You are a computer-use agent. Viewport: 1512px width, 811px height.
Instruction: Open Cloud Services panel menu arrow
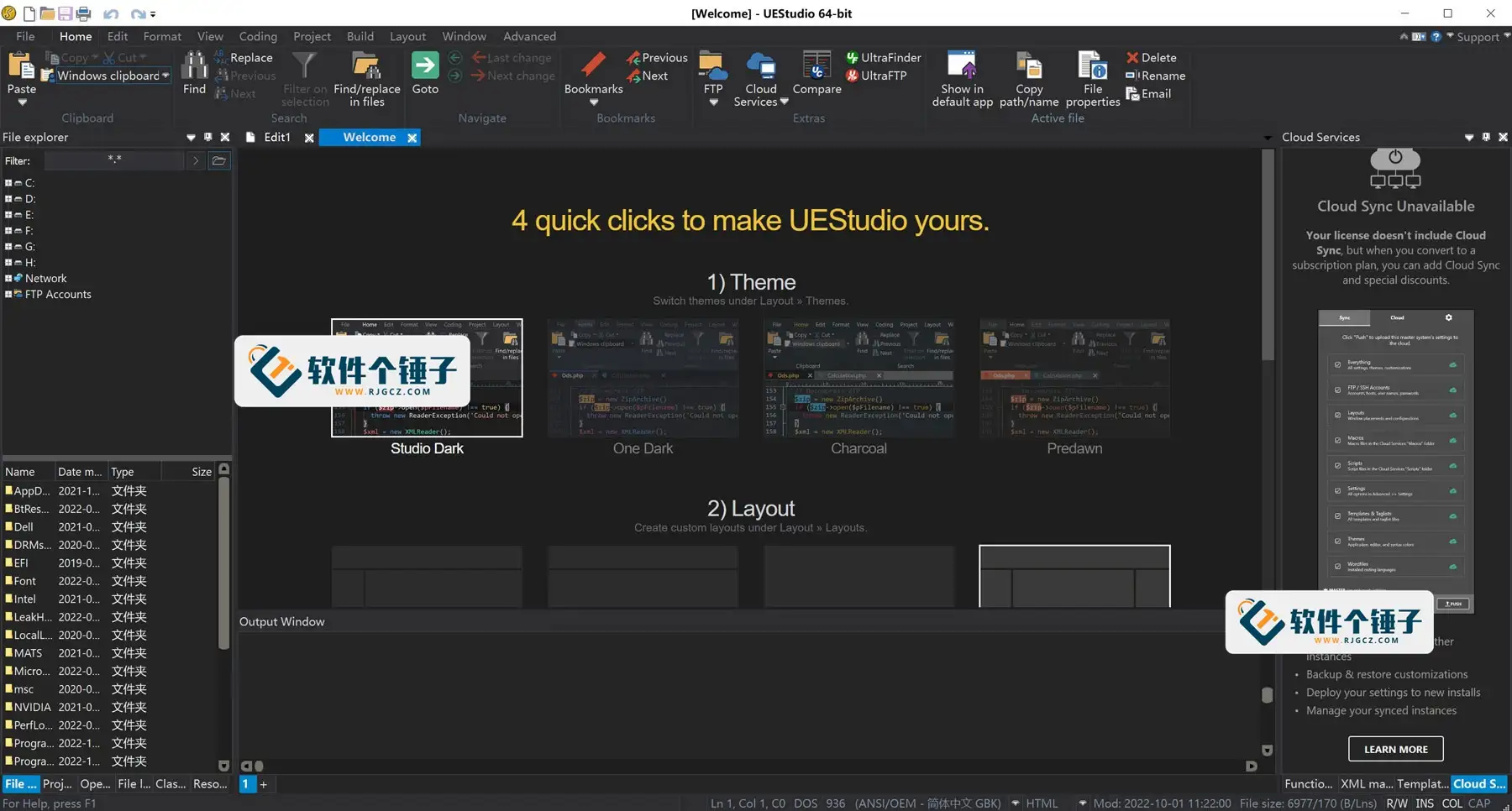click(x=1469, y=137)
